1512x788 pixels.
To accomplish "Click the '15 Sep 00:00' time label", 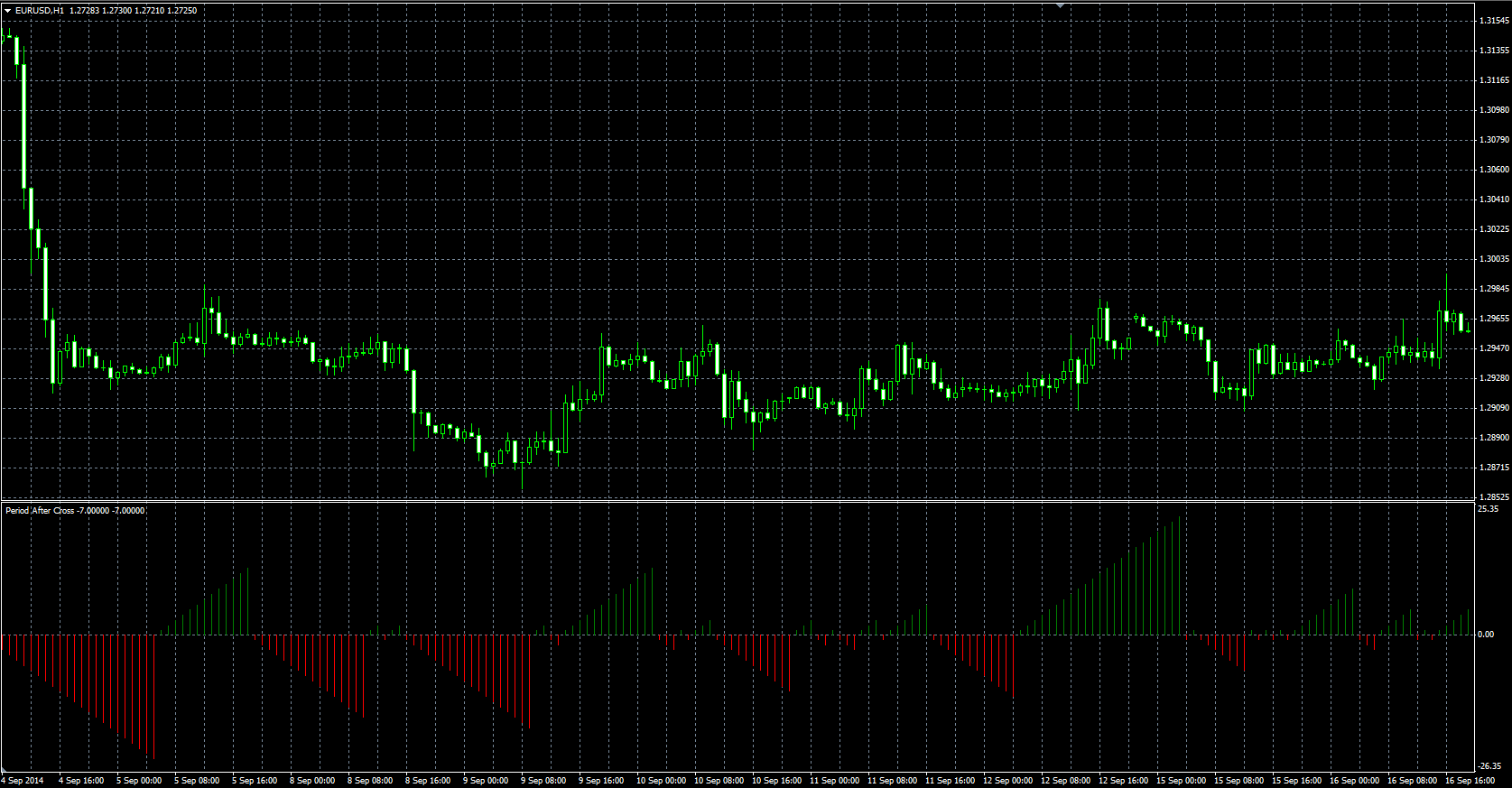I will tap(1180, 781).
